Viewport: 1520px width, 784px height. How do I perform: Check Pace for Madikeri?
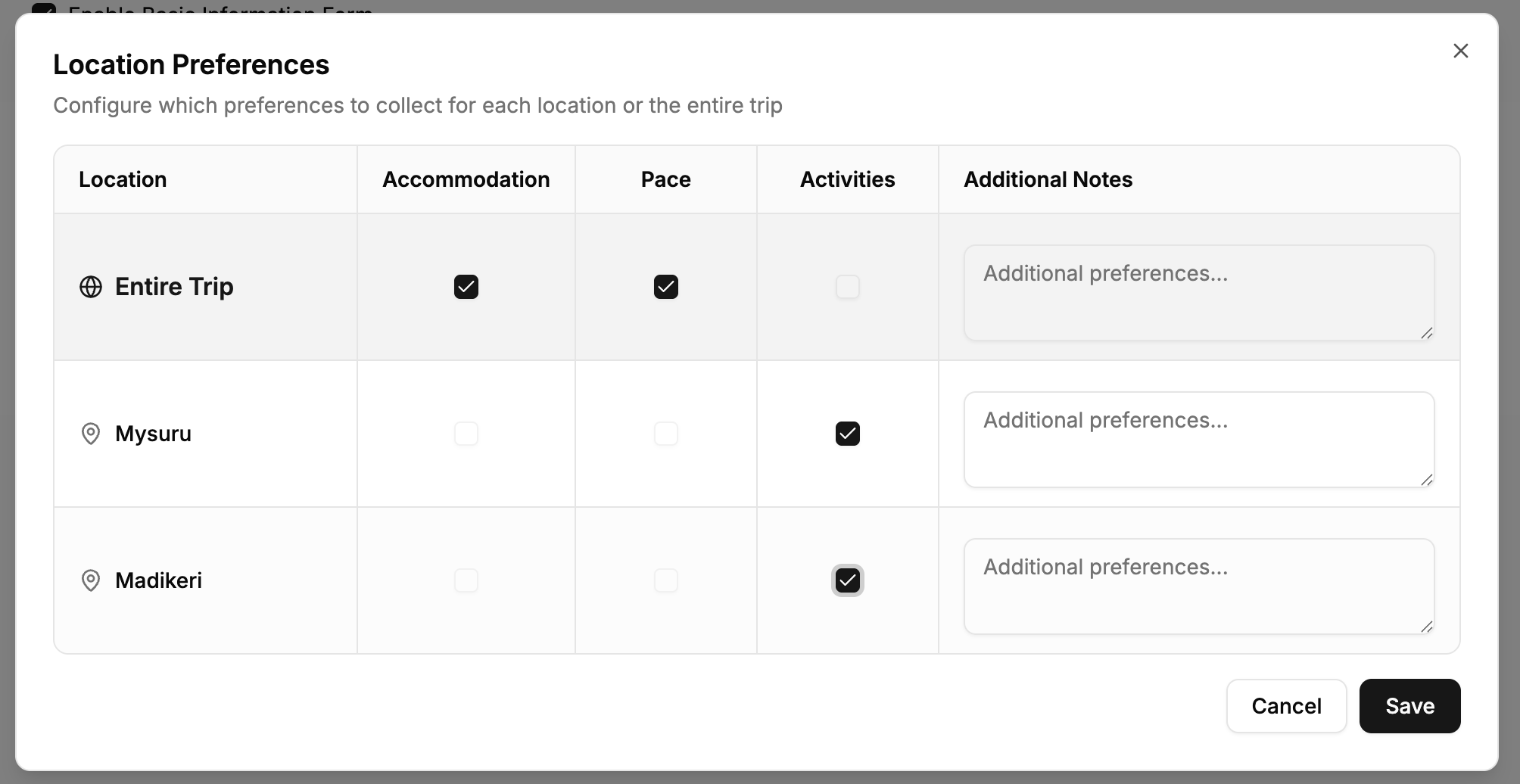click(665, 580)
